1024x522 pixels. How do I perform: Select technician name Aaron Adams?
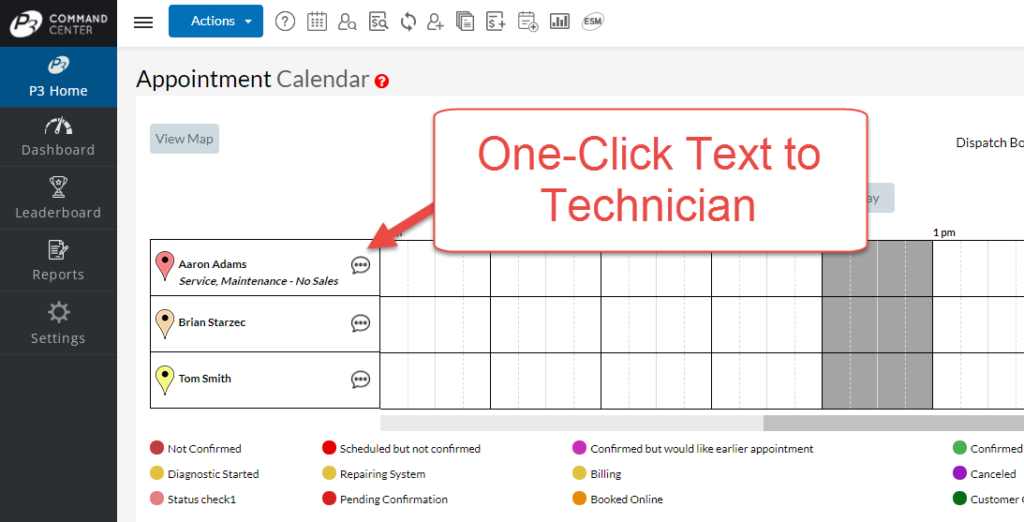[212, 265]
